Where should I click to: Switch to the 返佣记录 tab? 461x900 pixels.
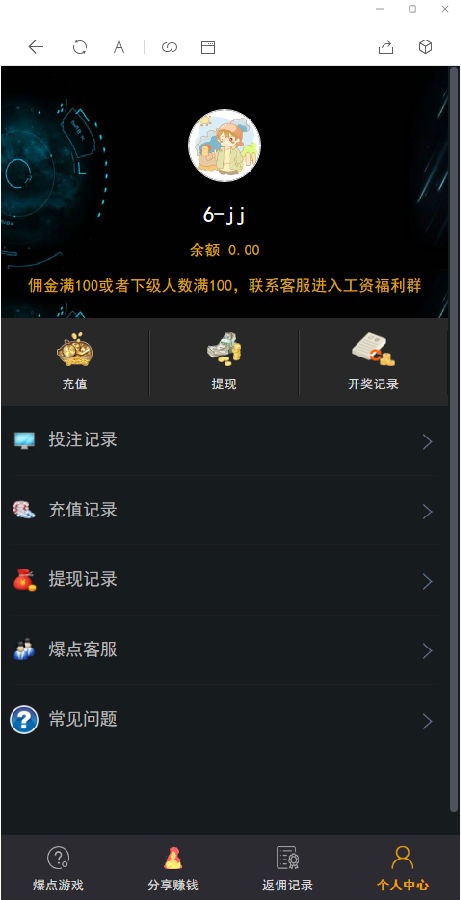[x=288, y=867]
